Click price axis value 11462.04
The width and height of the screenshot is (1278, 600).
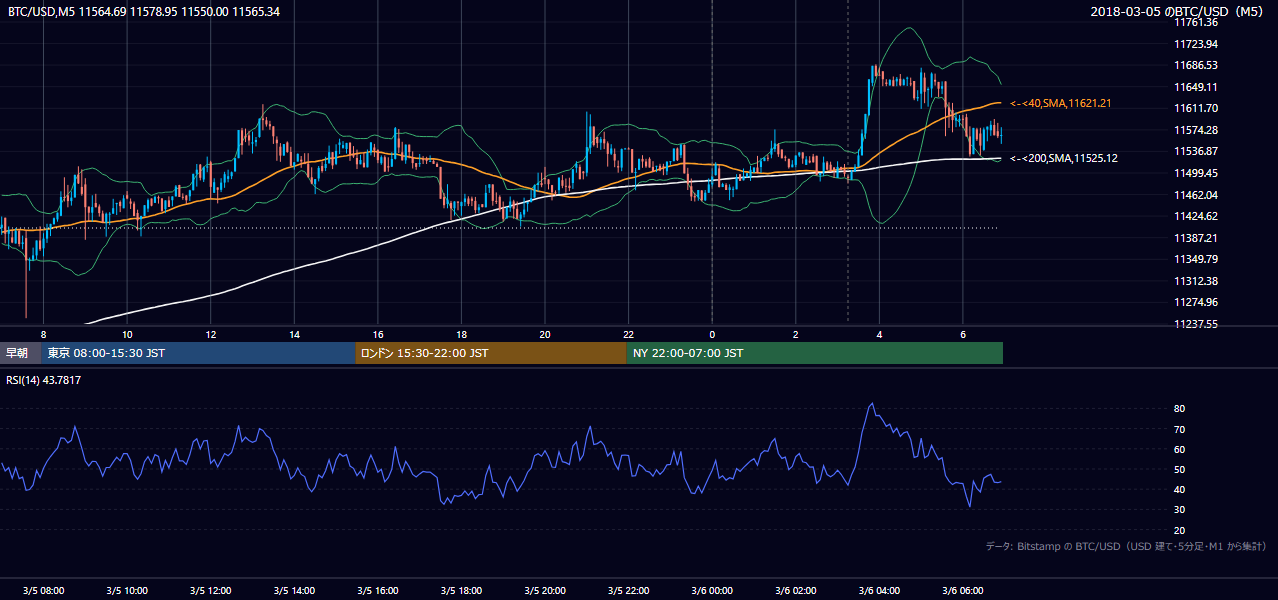click(1196, 195)
